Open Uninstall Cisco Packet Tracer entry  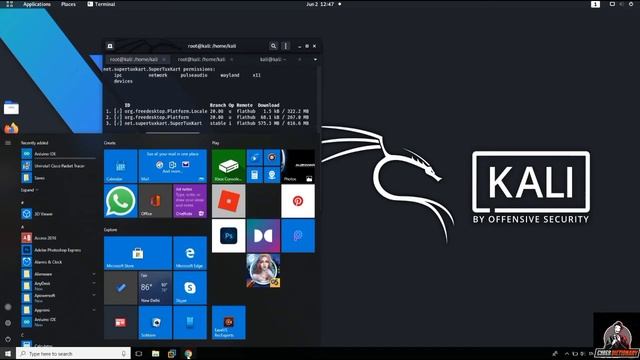(x=58, y=166)
